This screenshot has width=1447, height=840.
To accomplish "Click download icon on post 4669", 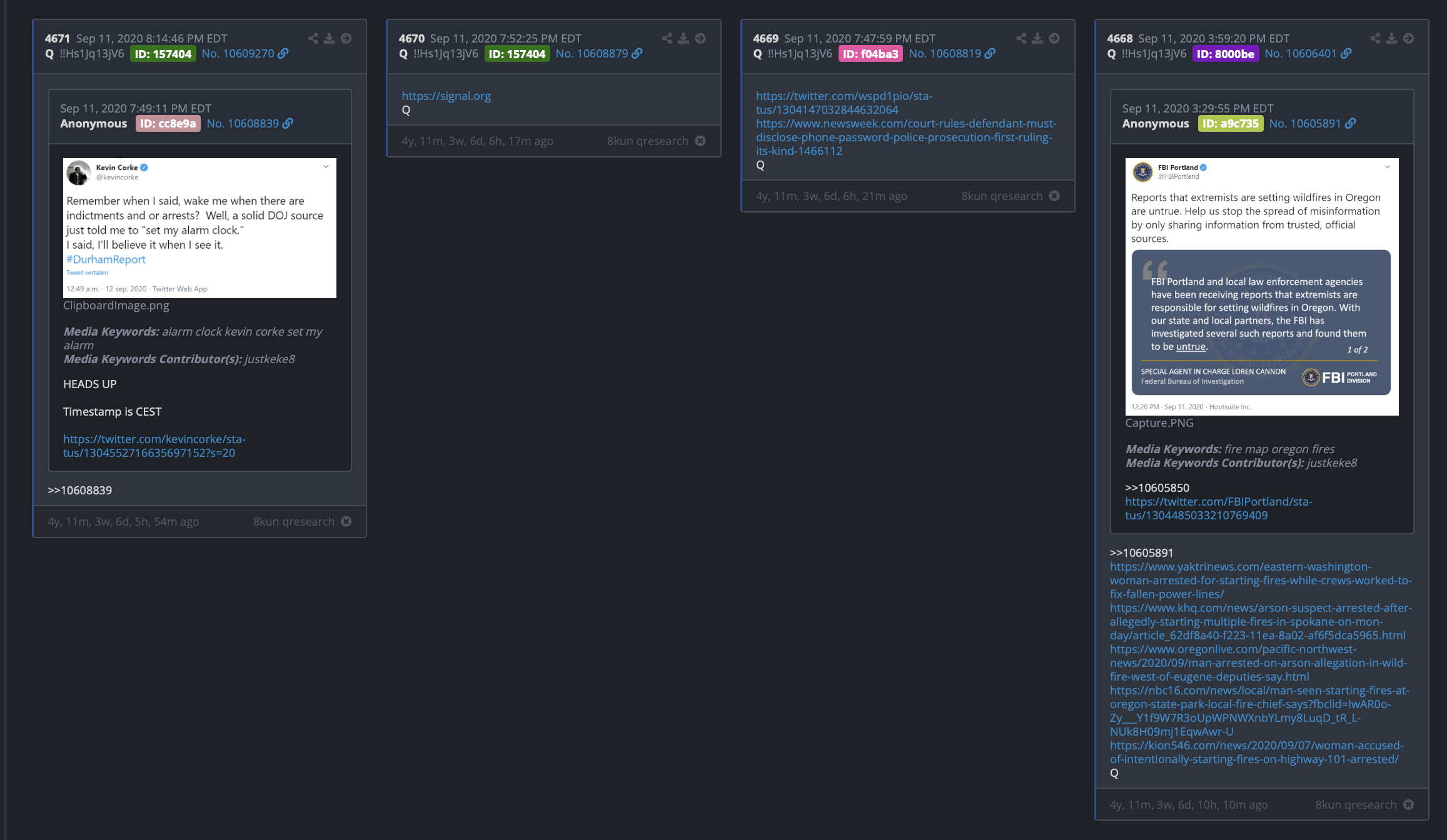I will coord(1037,38).
